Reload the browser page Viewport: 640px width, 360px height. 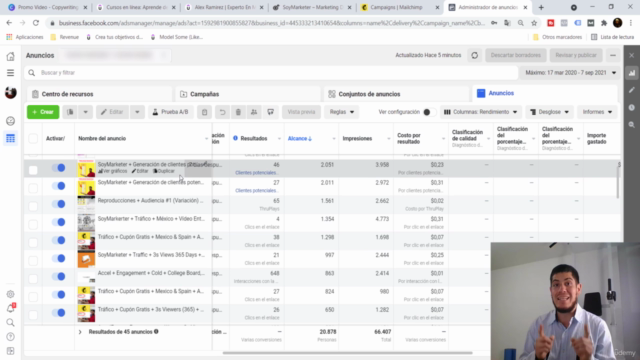36,23
